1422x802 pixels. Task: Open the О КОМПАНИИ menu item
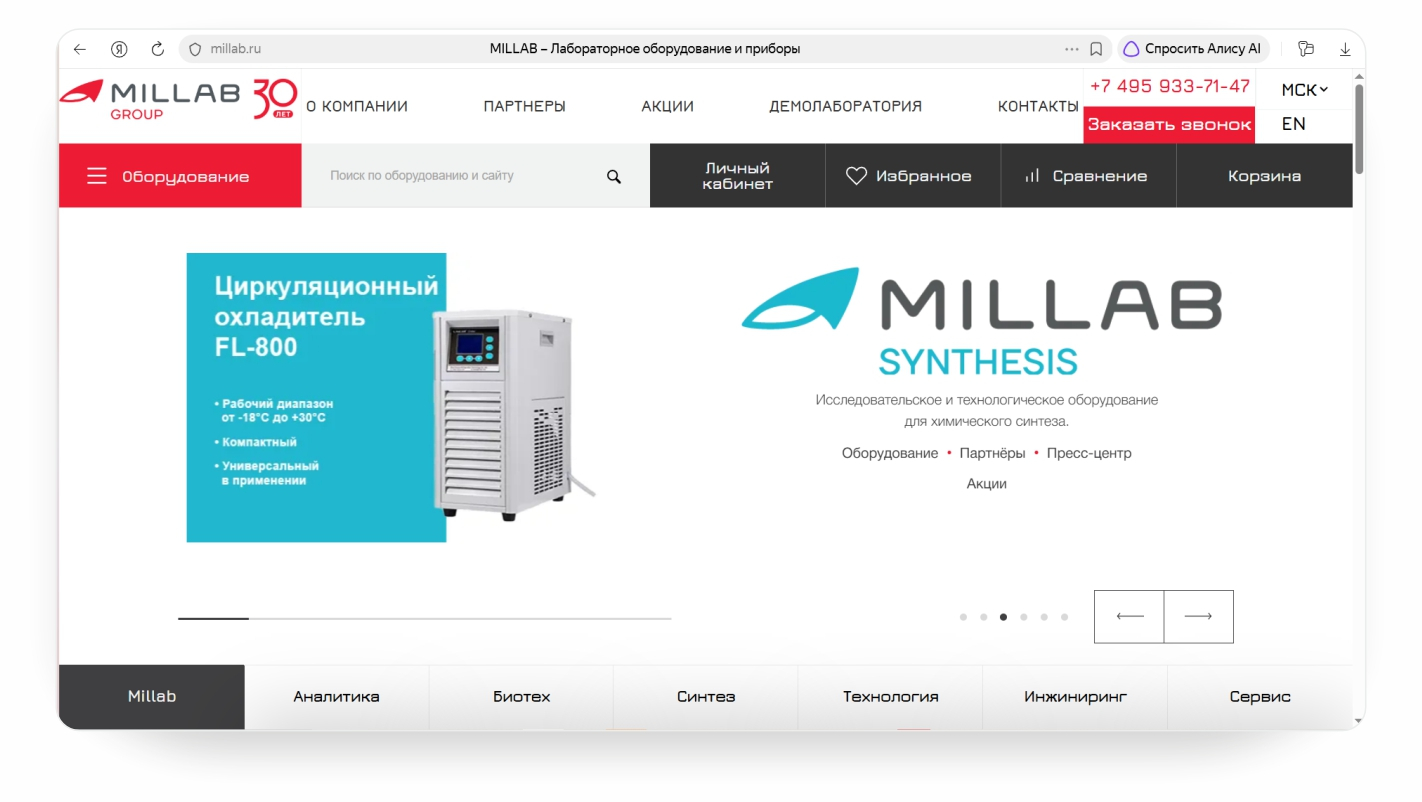coord(357,106)
